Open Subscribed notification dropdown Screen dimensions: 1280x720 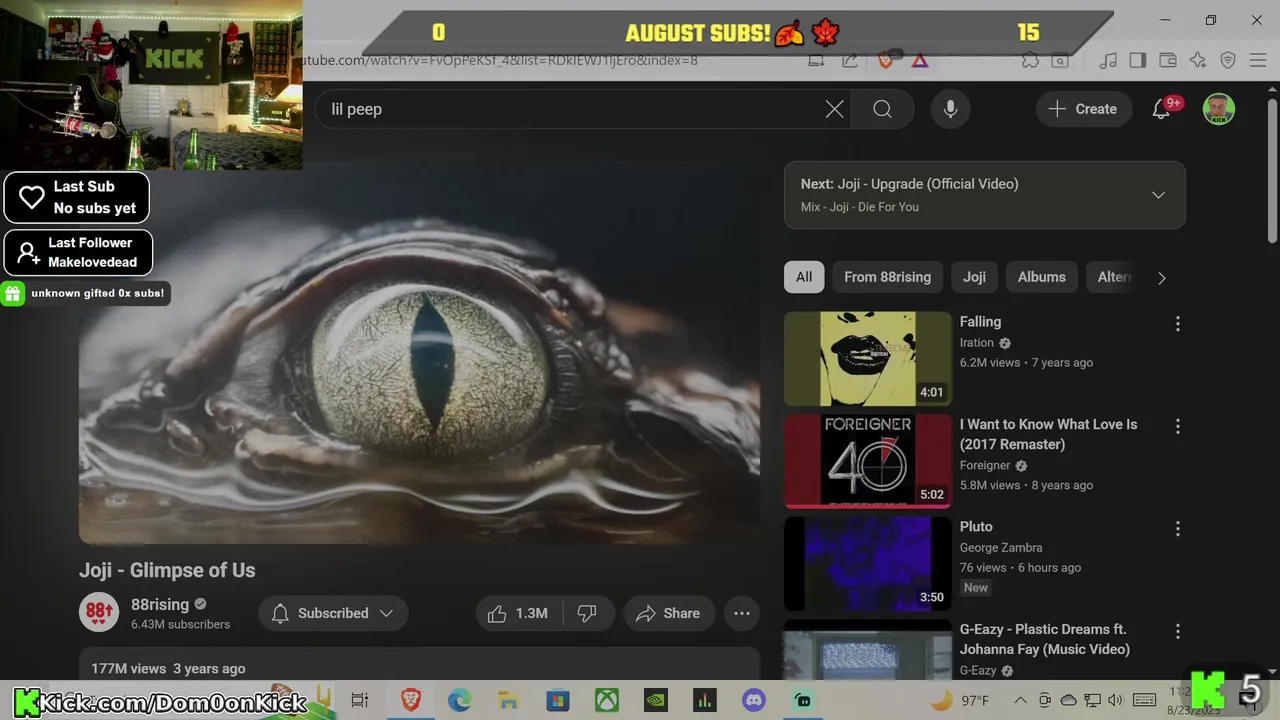(x=333, y=613)
